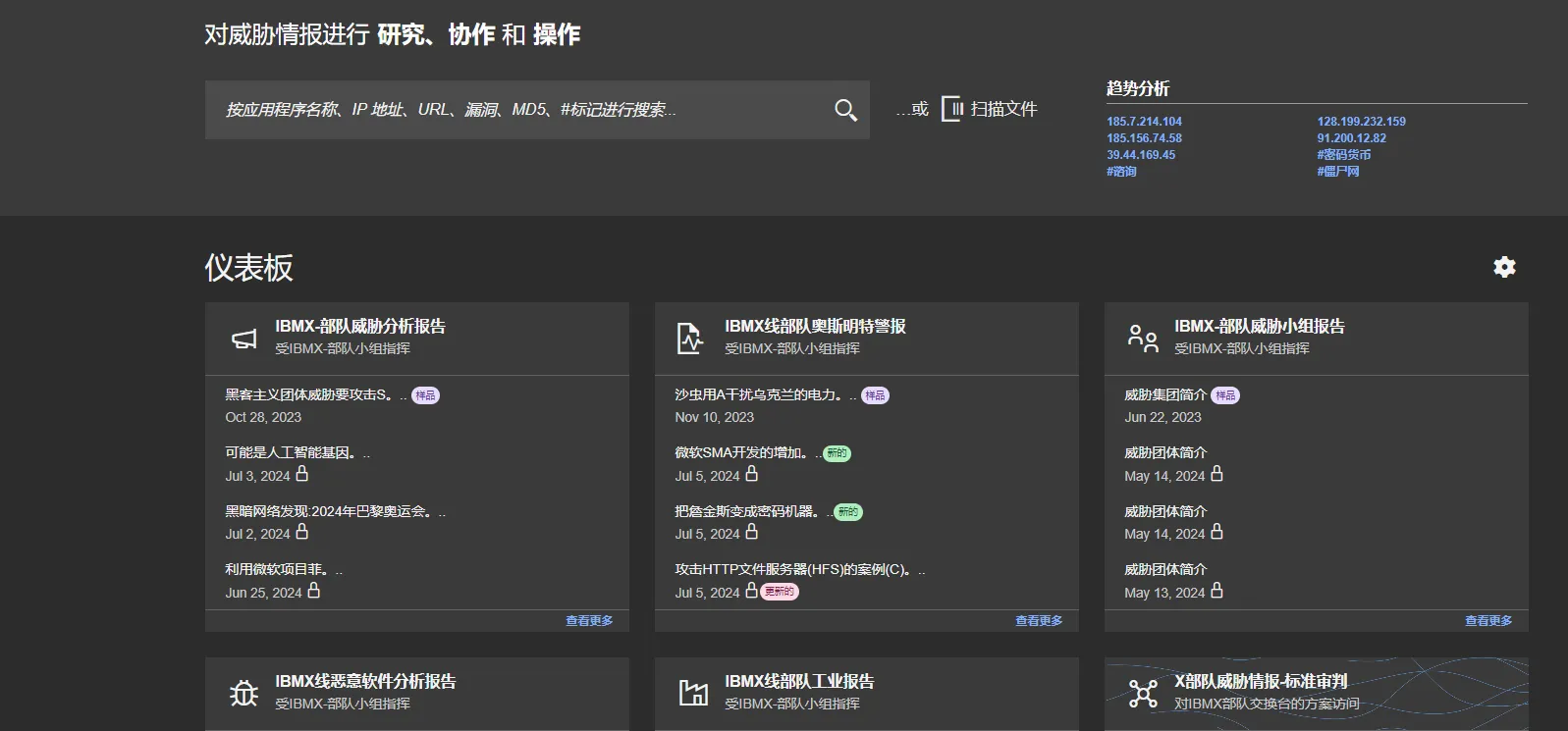Click 样品 badge beside 黑客主义团体 report
This screenshot has width=1568, height=731.
(425, 395)
